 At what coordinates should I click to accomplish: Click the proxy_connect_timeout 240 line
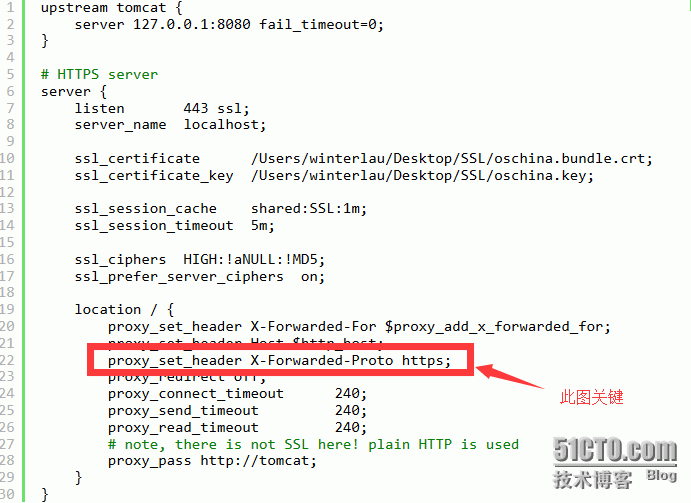237,394
